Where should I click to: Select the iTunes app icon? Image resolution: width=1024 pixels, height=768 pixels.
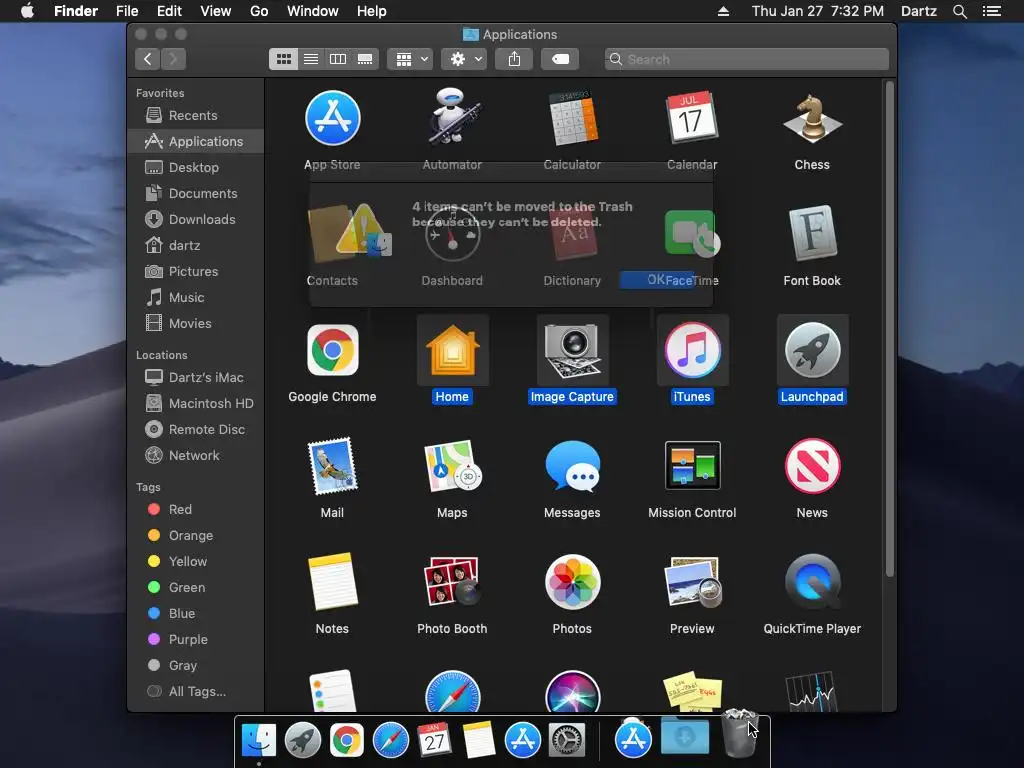pos(692,350)
